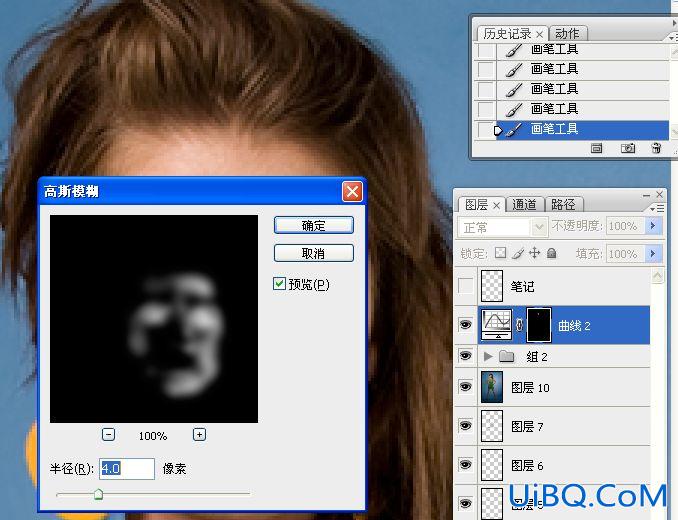This screenshot has height=520, width=678.
Task: Hide the 图层 6 eye icon
Action: click(x=465, y=465)
